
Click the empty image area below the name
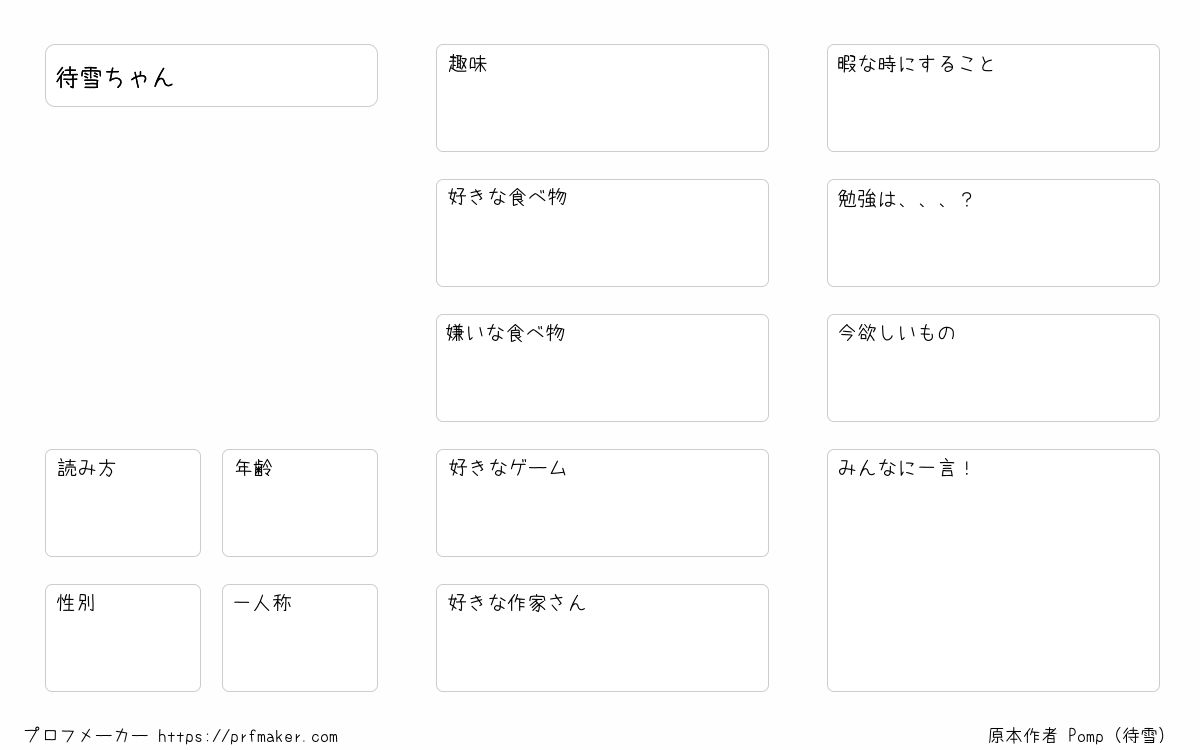coord(211,278)
